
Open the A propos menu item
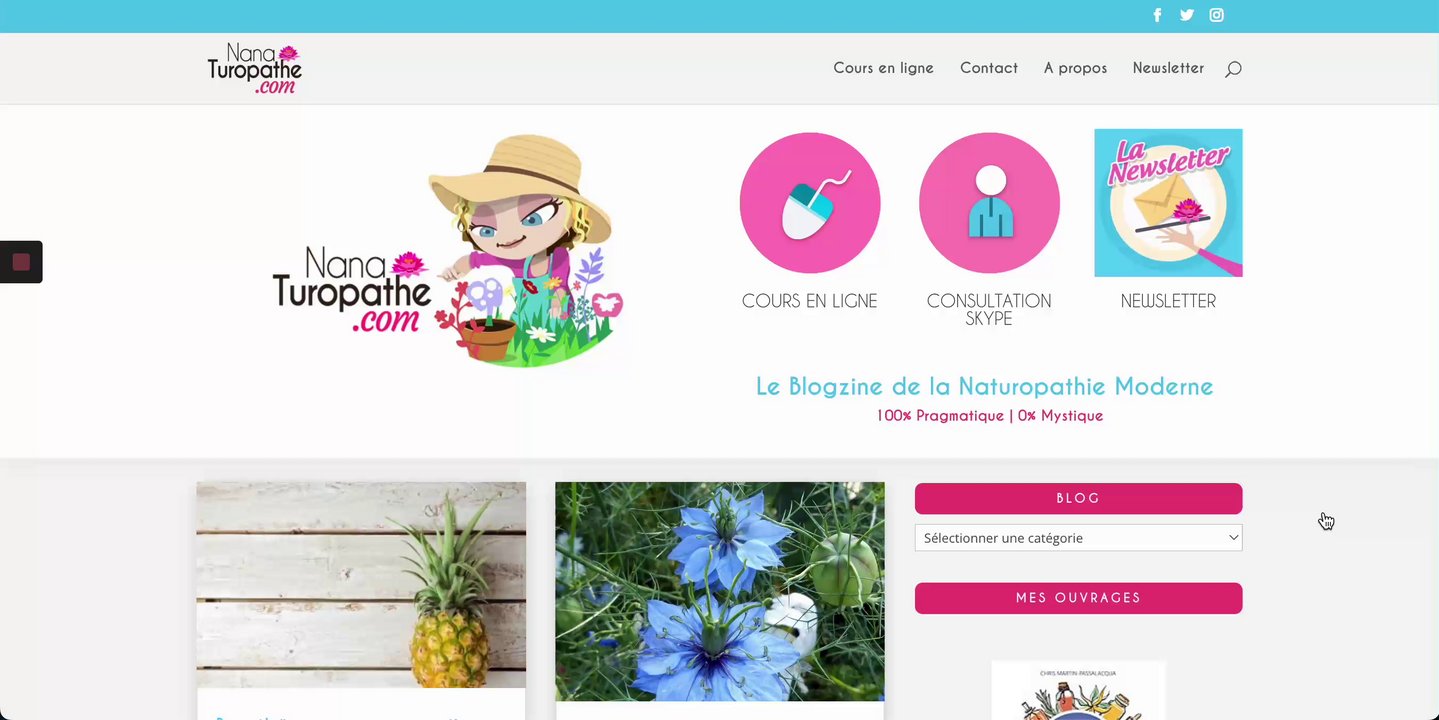pyautogui.click(x=1075, y=68)
